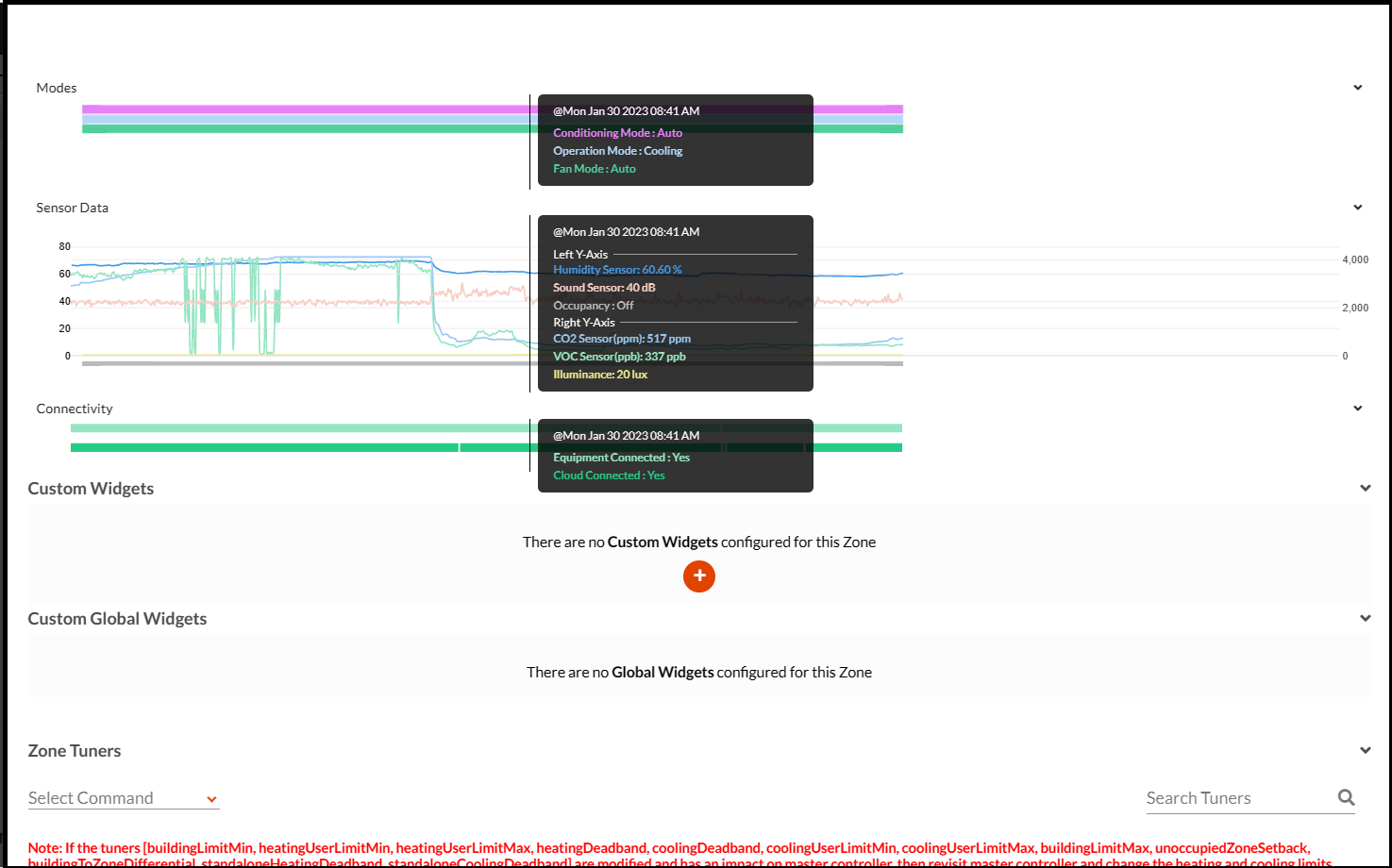The image size is (1392, 868).
Task: Click 'Fan Mode : Auto' tooltip text
Action: tap(595, 169)
